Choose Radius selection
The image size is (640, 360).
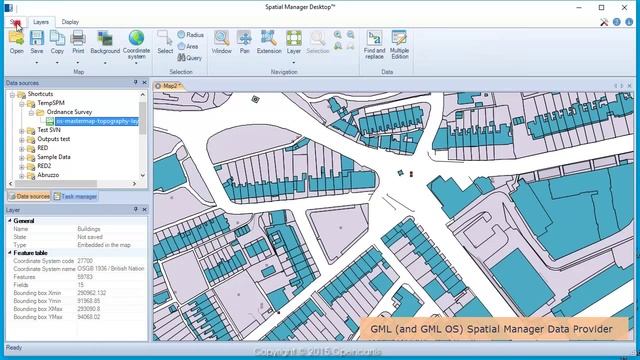pos(190,35)
